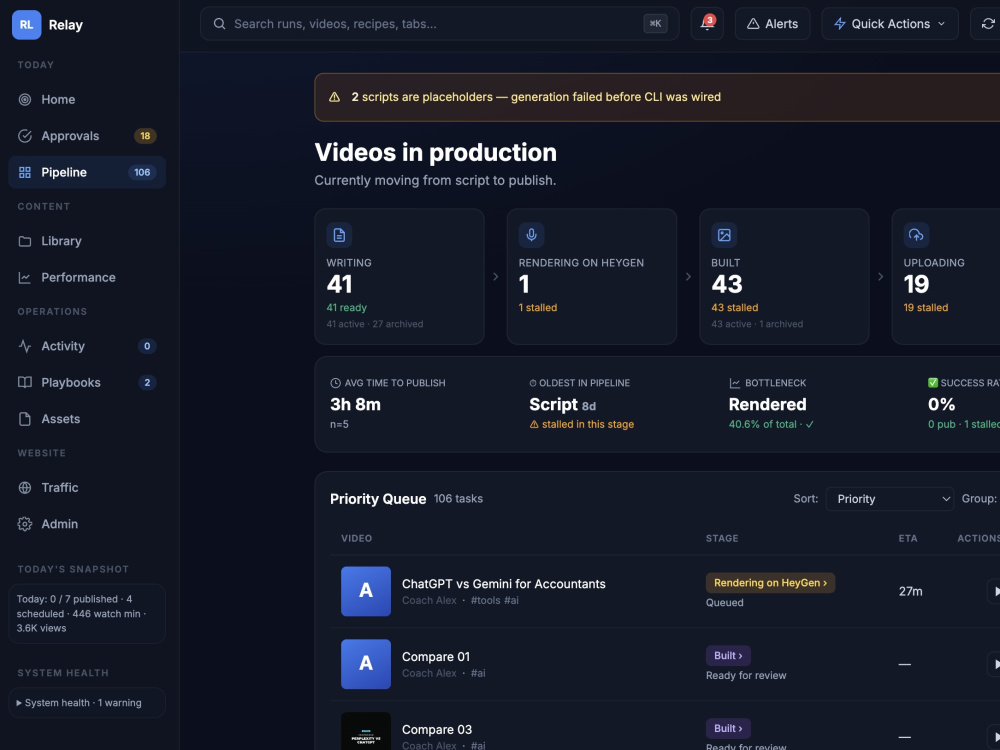This screenshot has width=1000, height=750.
Task: Open Admin settings page
Action: [87, 524]
